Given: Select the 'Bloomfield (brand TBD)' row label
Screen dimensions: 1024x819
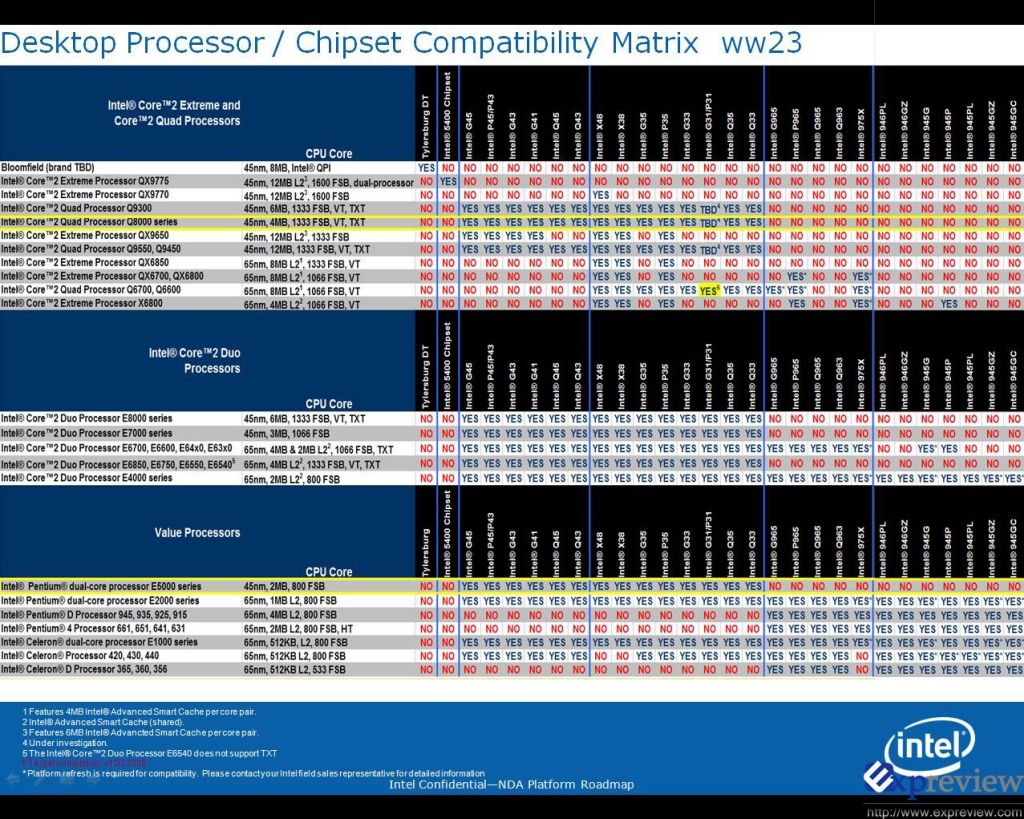Looking at the screenshot, I should tap(48, 168).
